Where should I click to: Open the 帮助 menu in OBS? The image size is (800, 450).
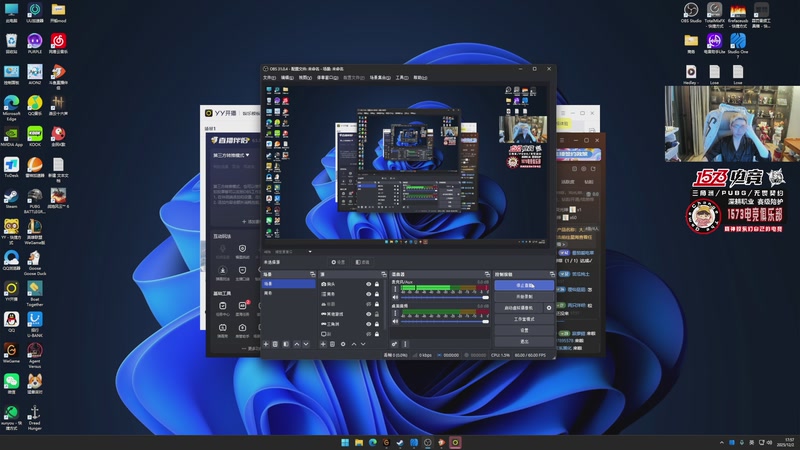point(420,78)
